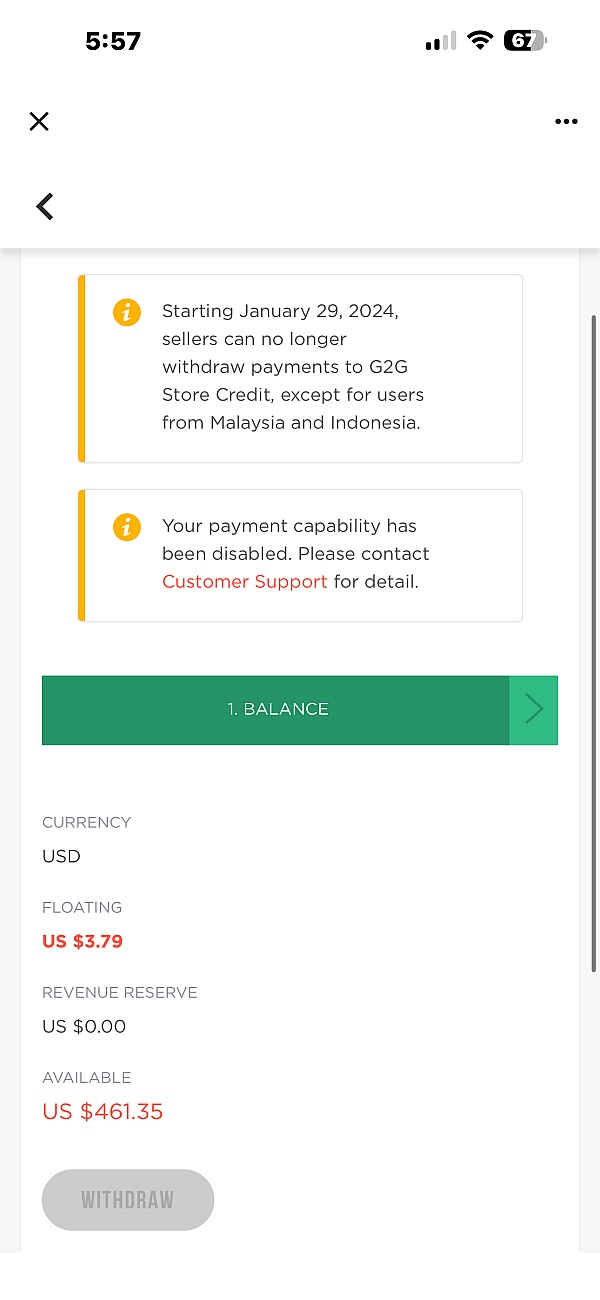Tap the USD currency value
Screen dimensions: 600x1300
(x=61, y=856)
